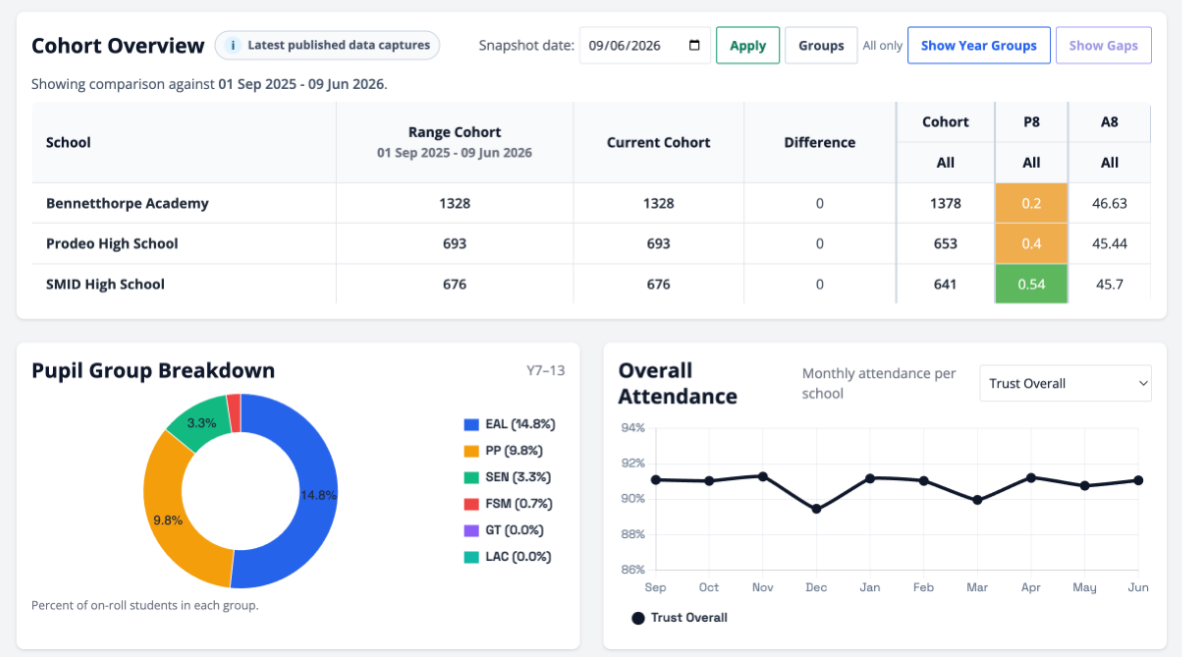Click the Latest published data captures badge

point(327,45)
